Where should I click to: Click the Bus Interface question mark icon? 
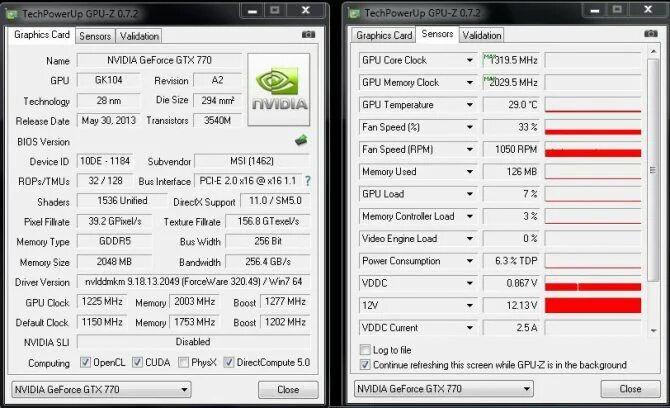(308, 181)
